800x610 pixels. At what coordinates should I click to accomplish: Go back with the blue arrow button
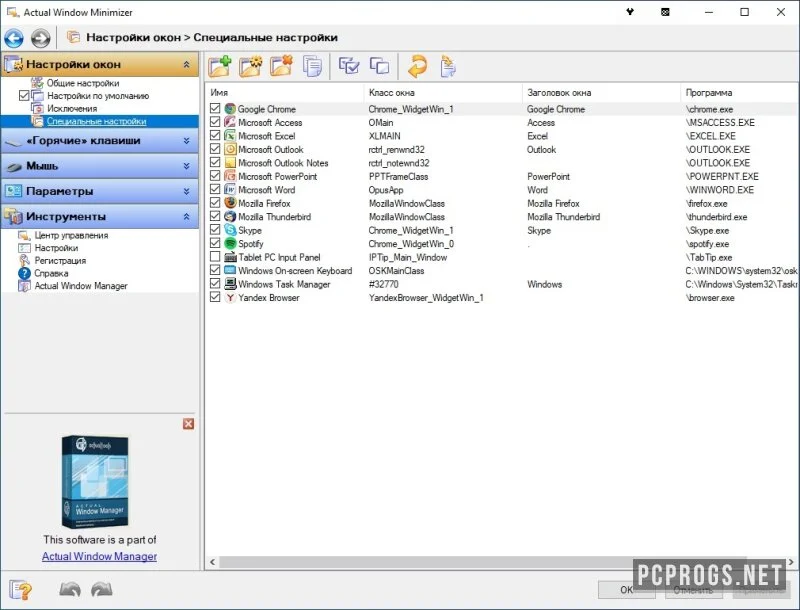tap(14, 38)
